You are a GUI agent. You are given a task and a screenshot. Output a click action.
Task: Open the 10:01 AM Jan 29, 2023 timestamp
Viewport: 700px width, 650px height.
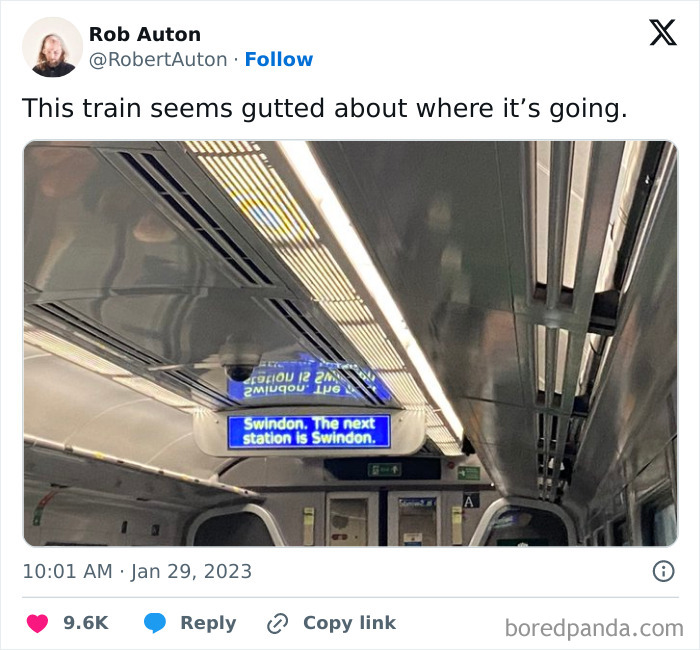coord(138,571)
